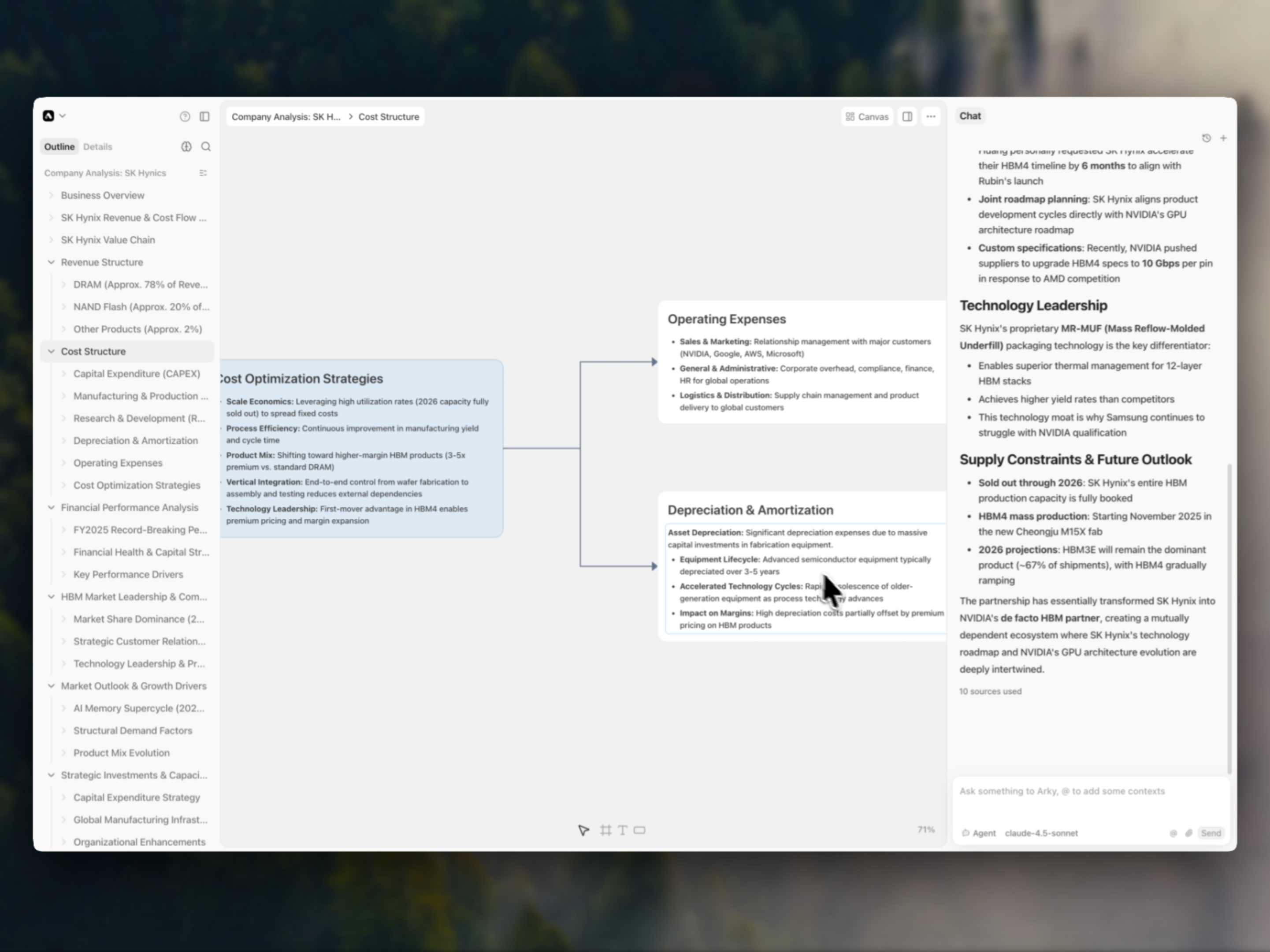This screenshot has height=952, width=1270.
Task: Click the 71% zoom level indicator
Action: pos(925,830)
